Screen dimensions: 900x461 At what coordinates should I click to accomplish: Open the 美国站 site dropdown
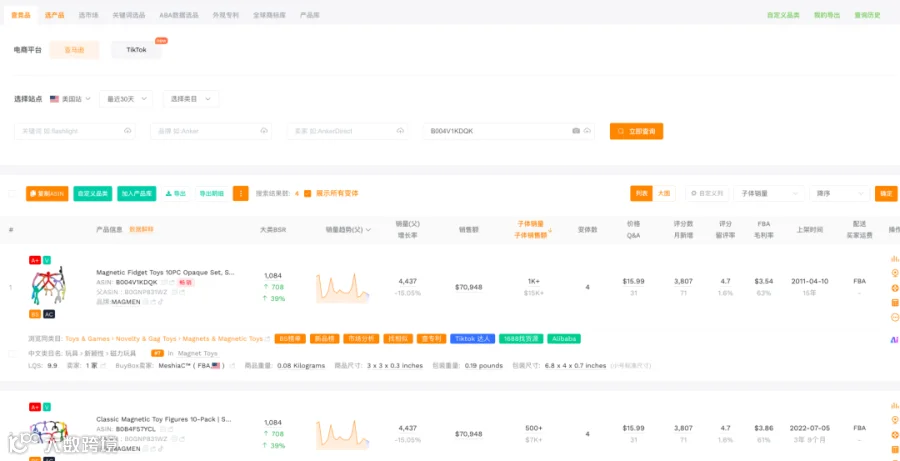[70, 99]
